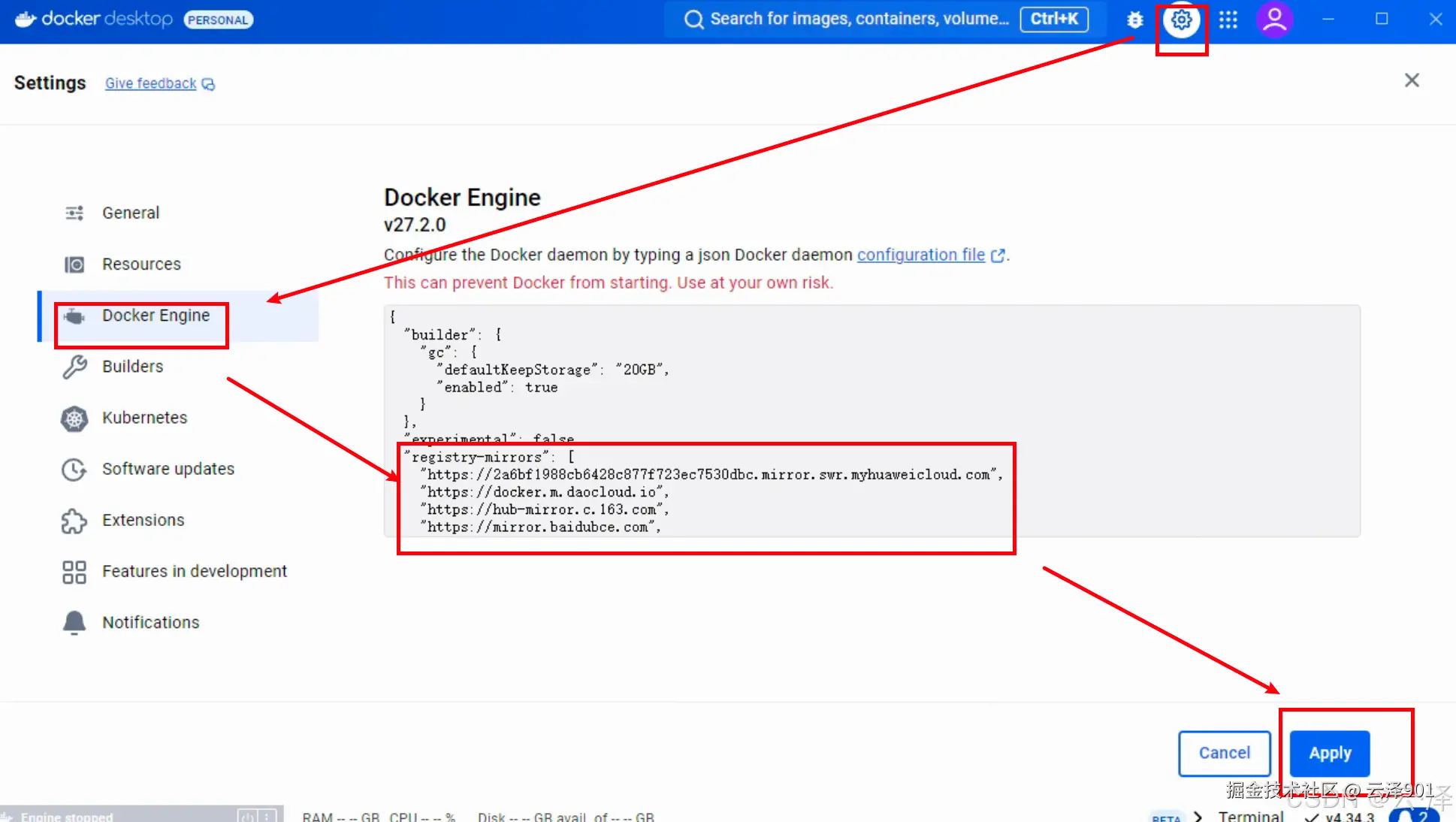Open settings via gear icon
This screenshot has width=1456, height=822.
(1181, 20)
